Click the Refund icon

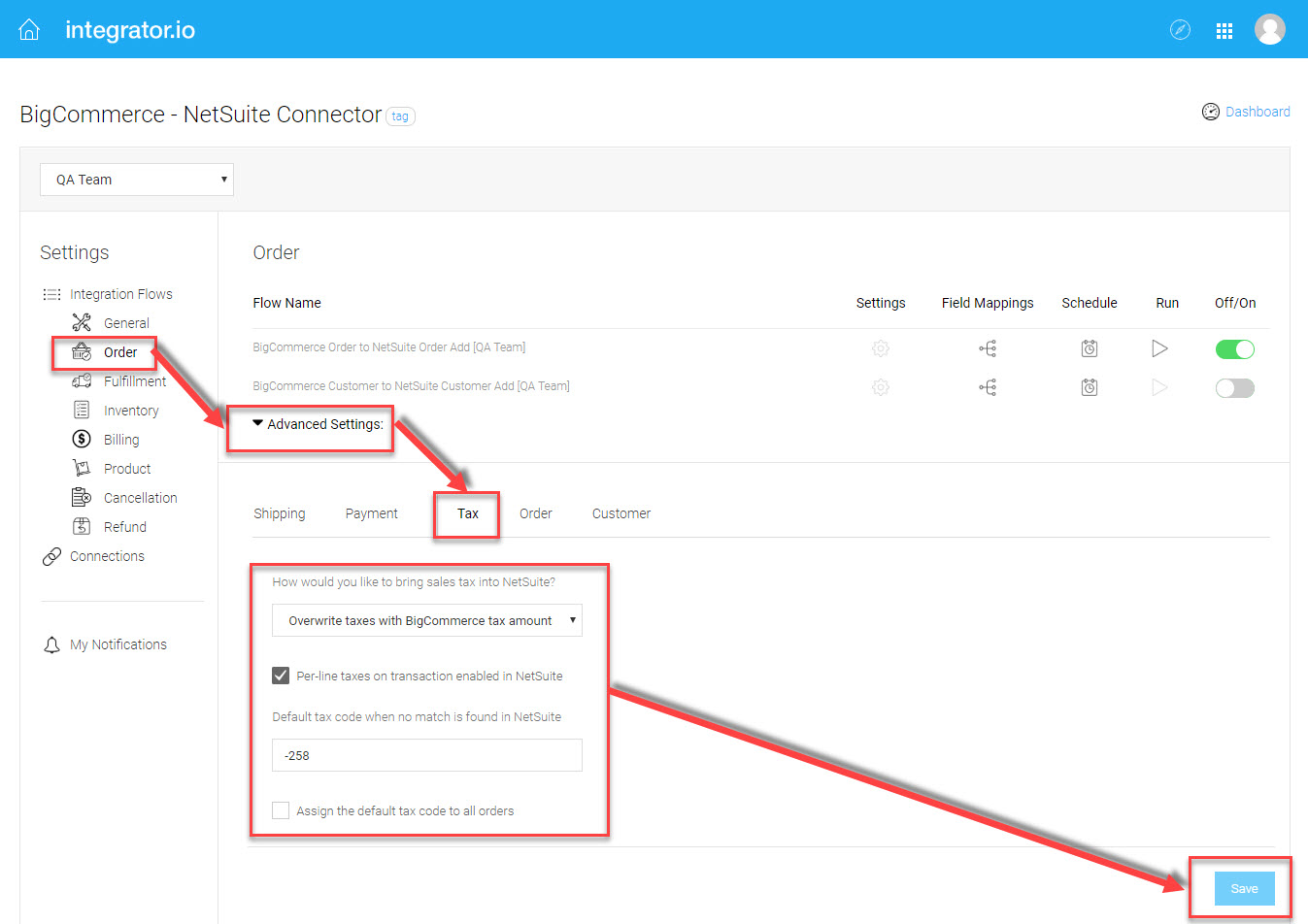[82, 526]
